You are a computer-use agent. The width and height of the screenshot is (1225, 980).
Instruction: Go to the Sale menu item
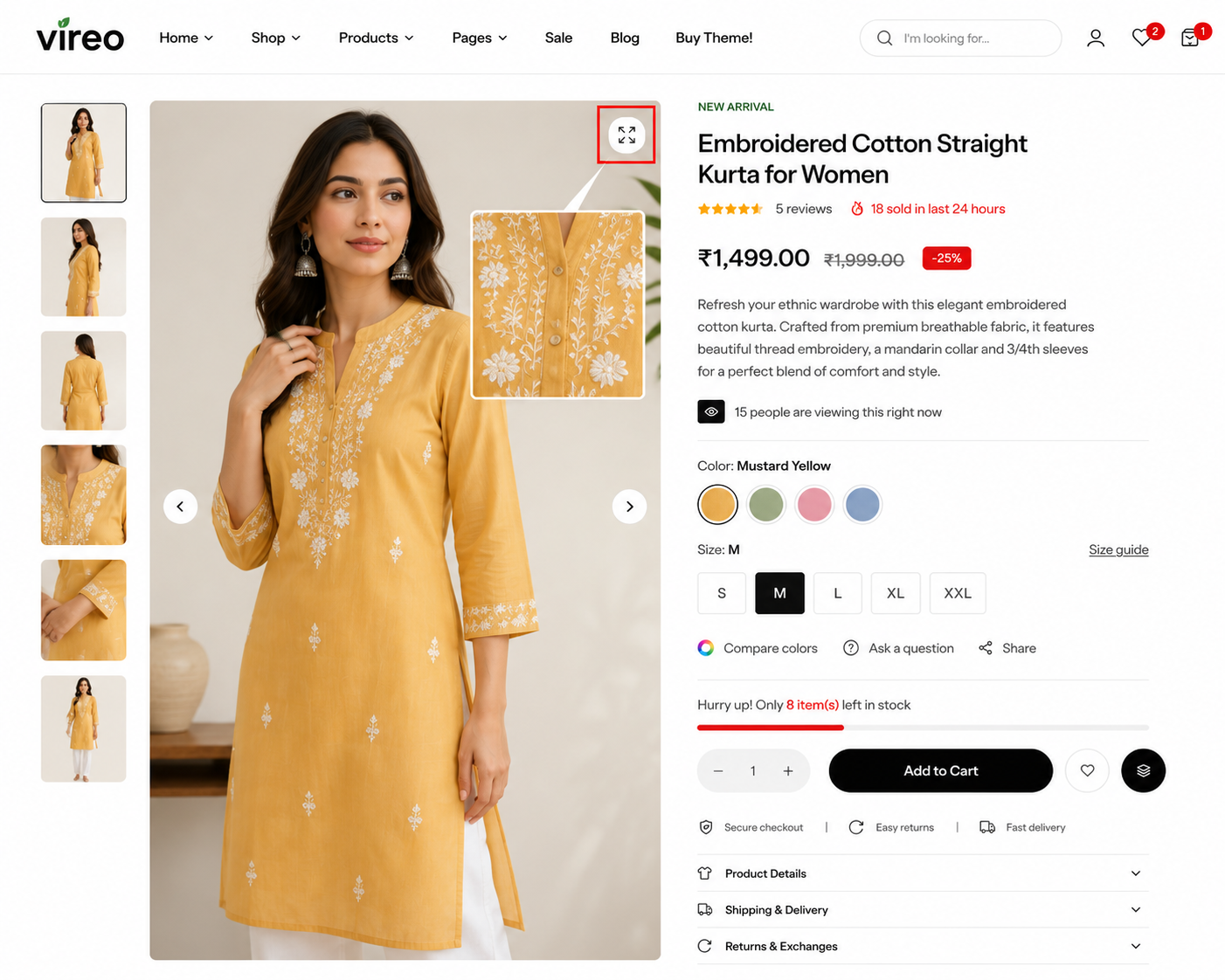click(558, 38)
